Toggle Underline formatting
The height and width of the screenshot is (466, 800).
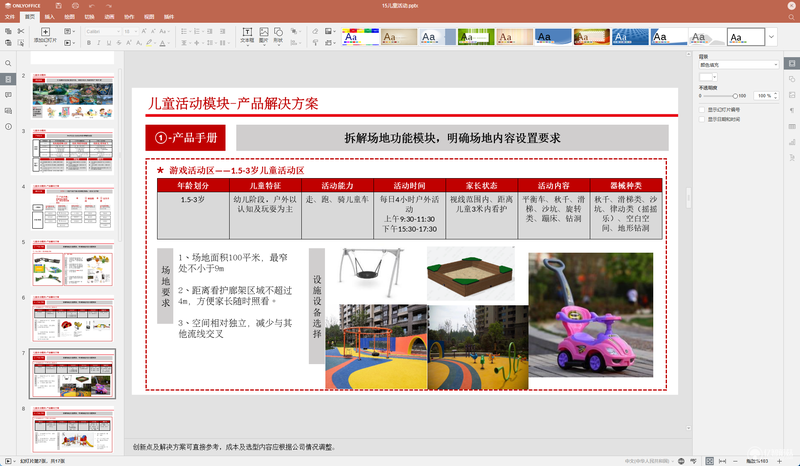(109, 43)
